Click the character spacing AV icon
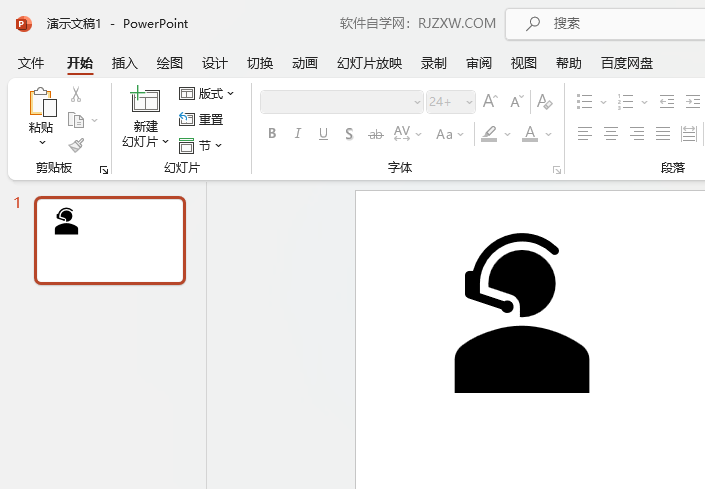 (x=402, y=133)
